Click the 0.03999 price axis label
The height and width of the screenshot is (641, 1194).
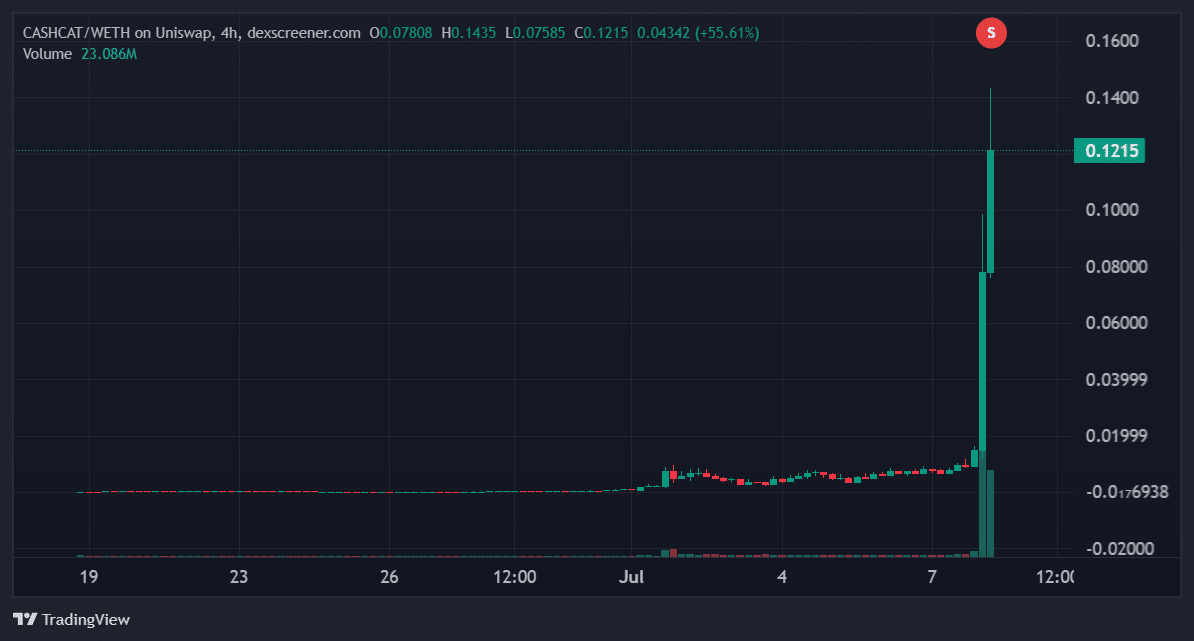[x=1116, y=380]
